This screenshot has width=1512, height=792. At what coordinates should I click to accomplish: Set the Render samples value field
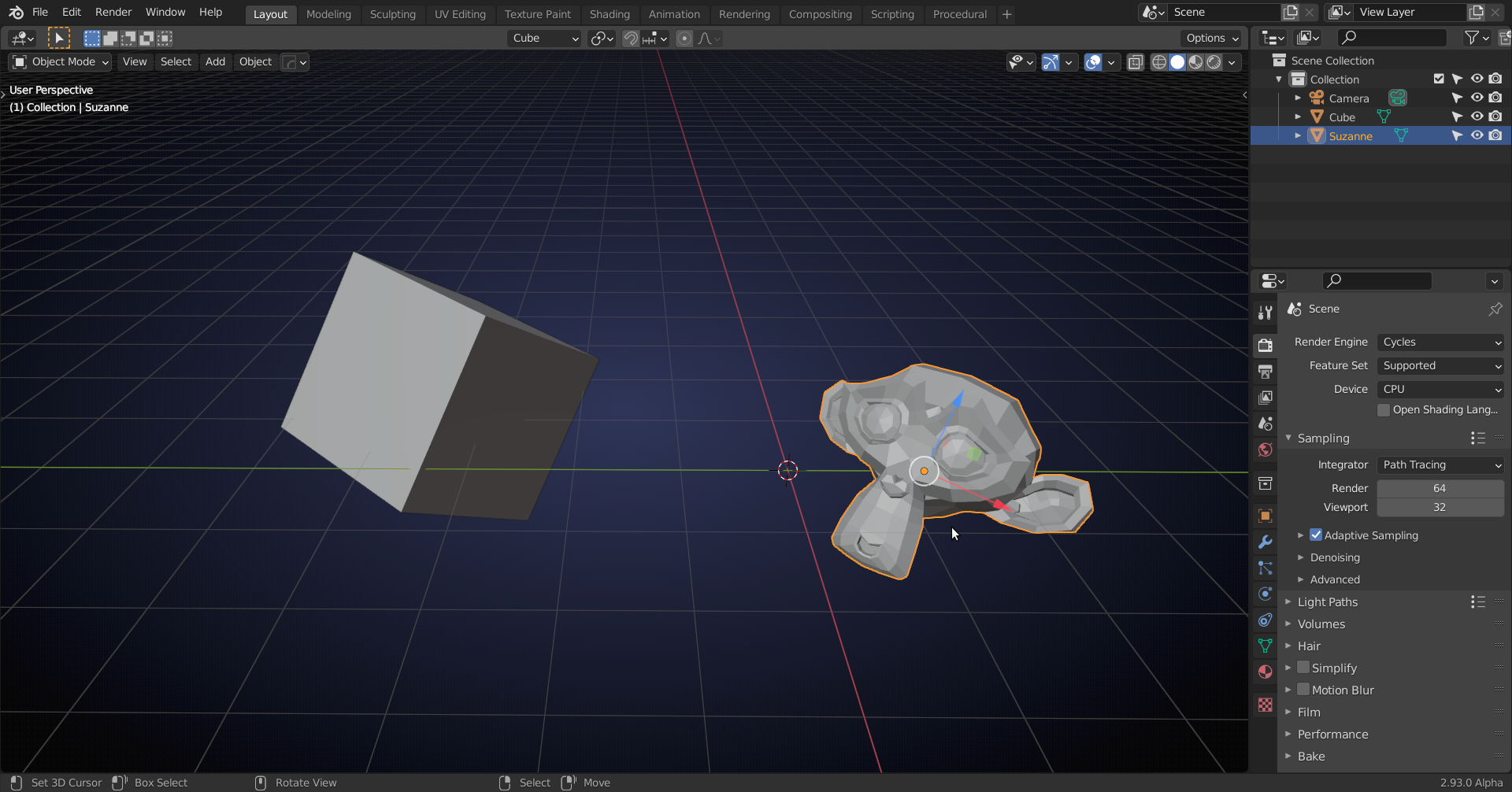1439,488
